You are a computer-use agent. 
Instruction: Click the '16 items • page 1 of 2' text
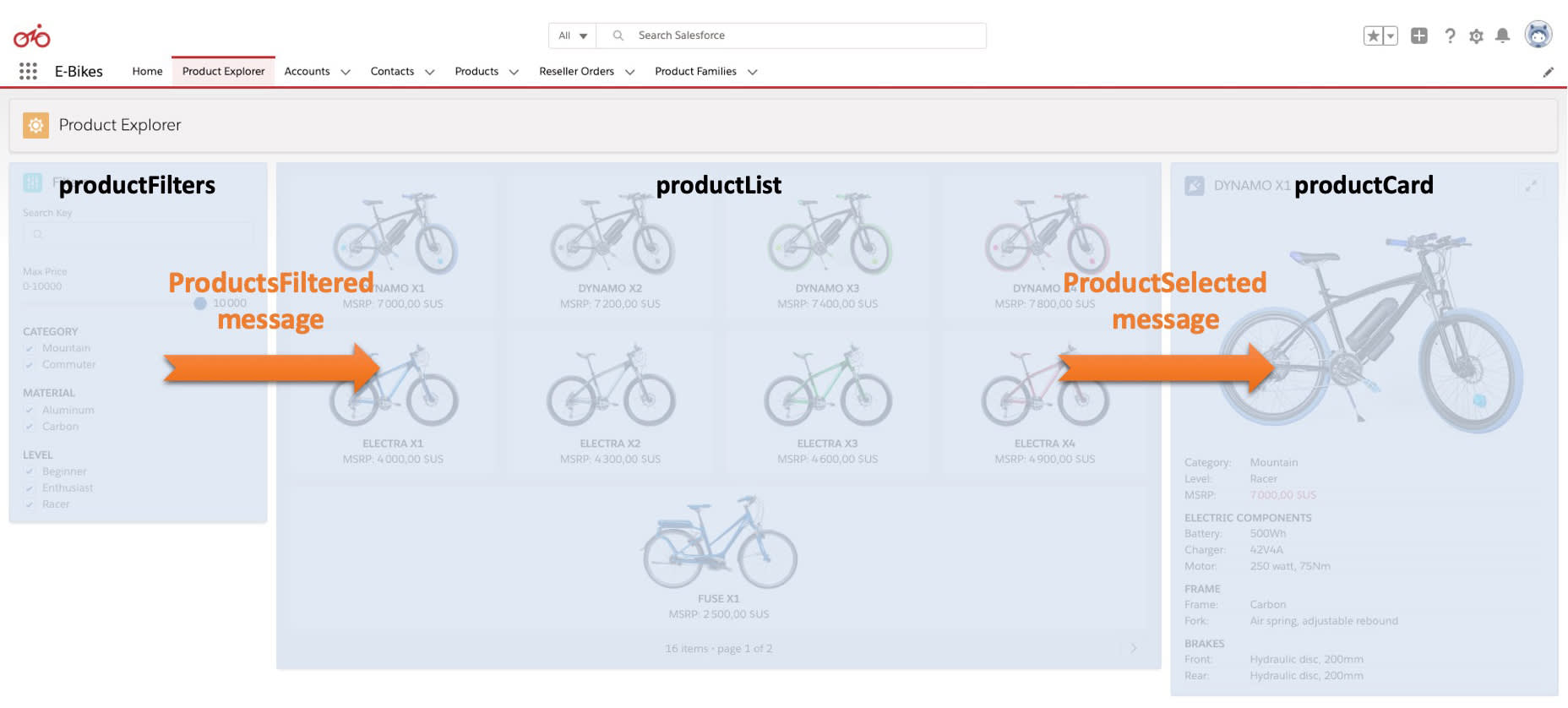[719, 649]
